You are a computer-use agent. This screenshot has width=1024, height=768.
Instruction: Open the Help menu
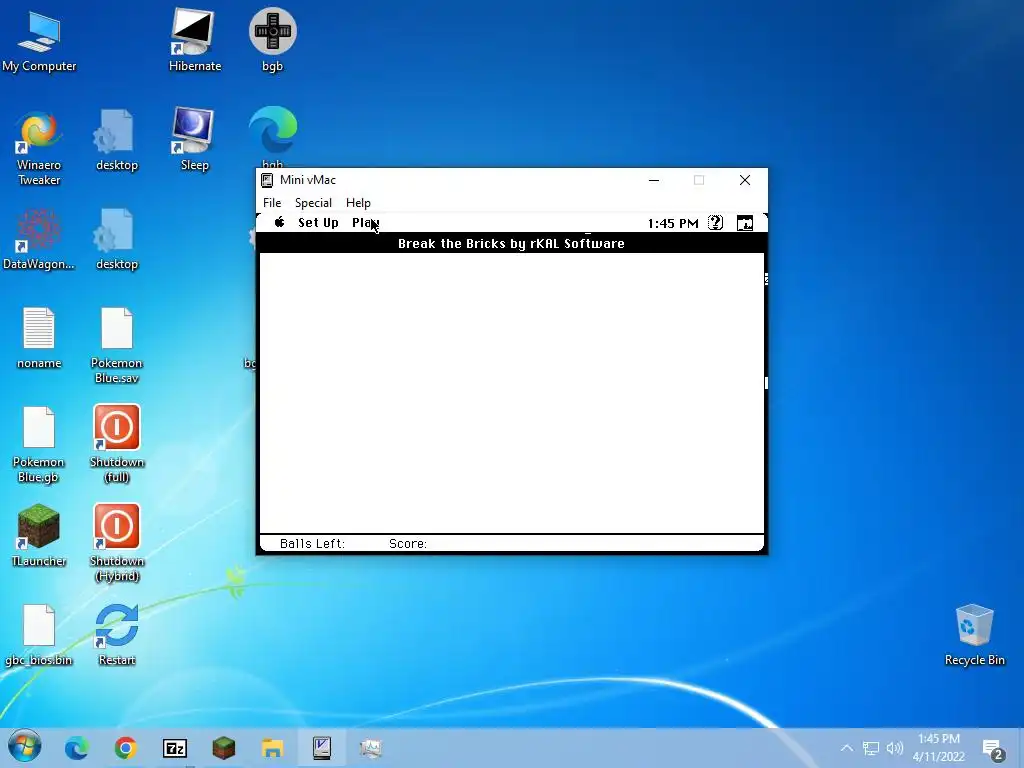pyautogui.click(x=358, y=202)
